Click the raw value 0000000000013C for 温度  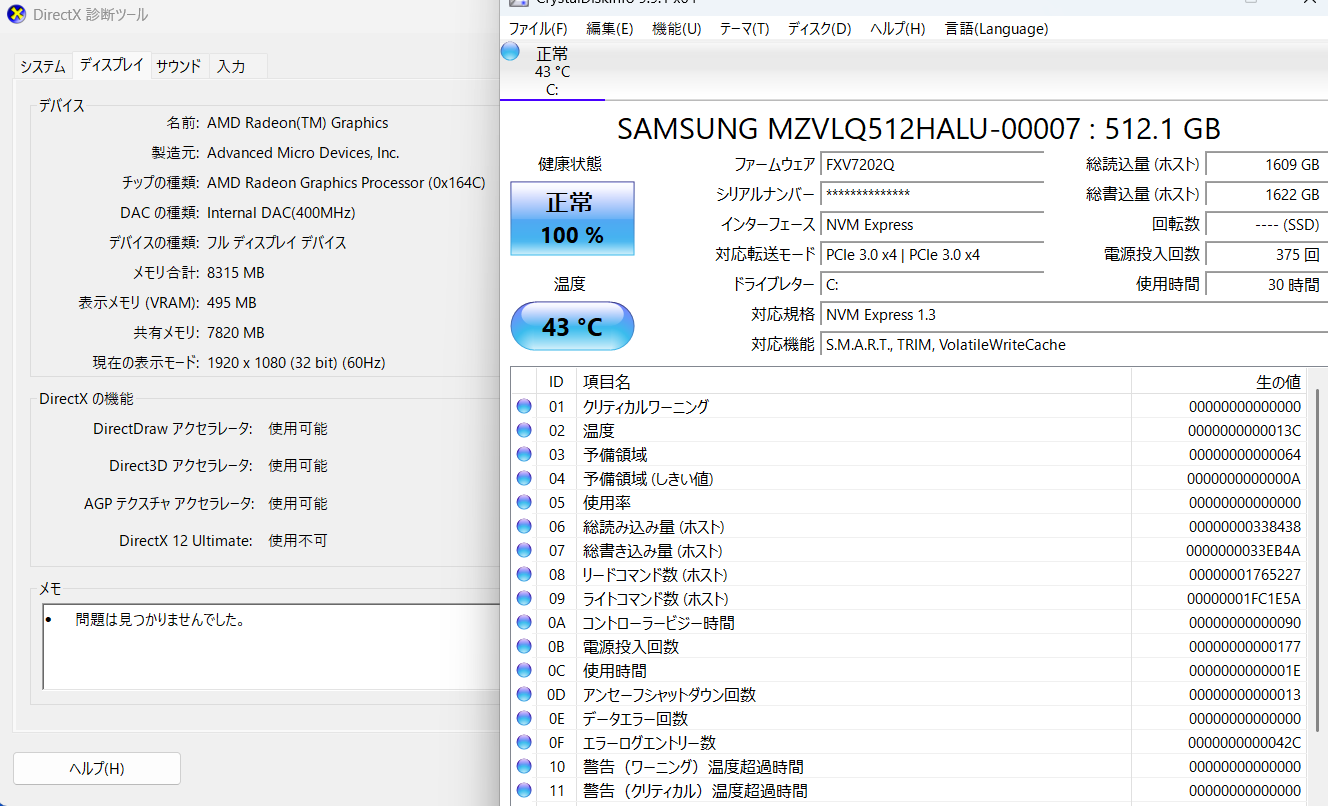[x=1244, y=431]
